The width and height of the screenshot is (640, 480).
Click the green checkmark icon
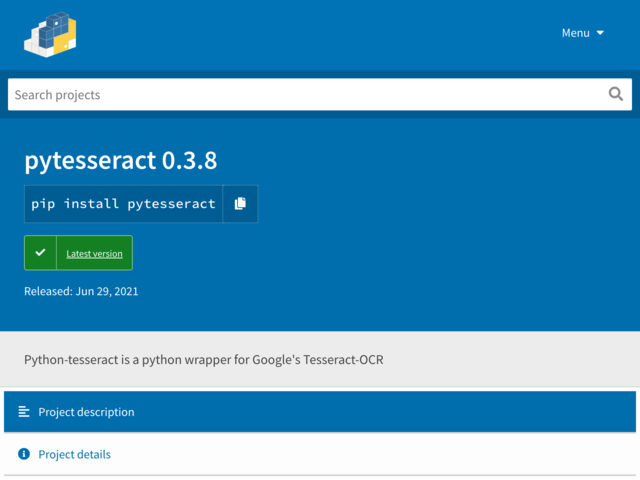(x=40, y=253)
